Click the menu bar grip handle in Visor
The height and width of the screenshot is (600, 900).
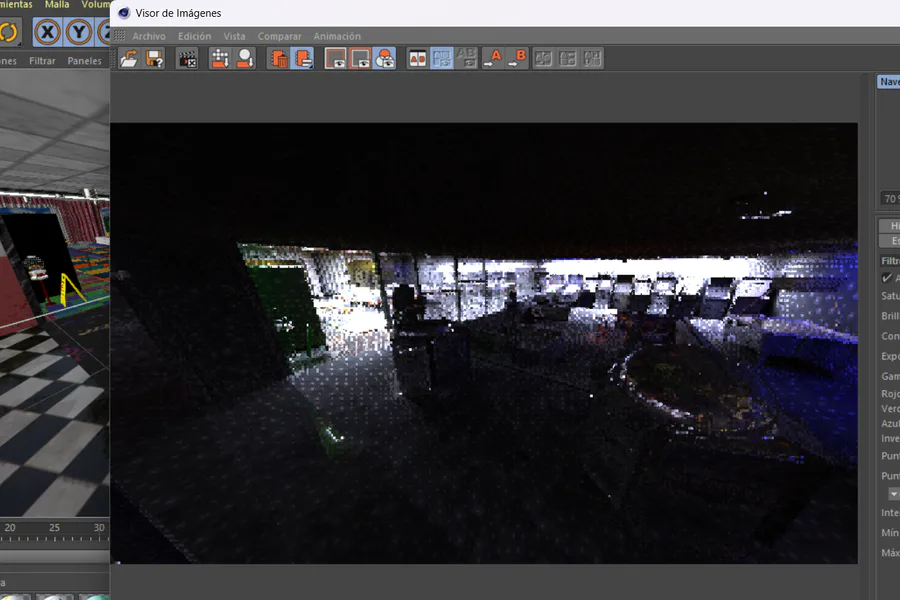point(119,36)
